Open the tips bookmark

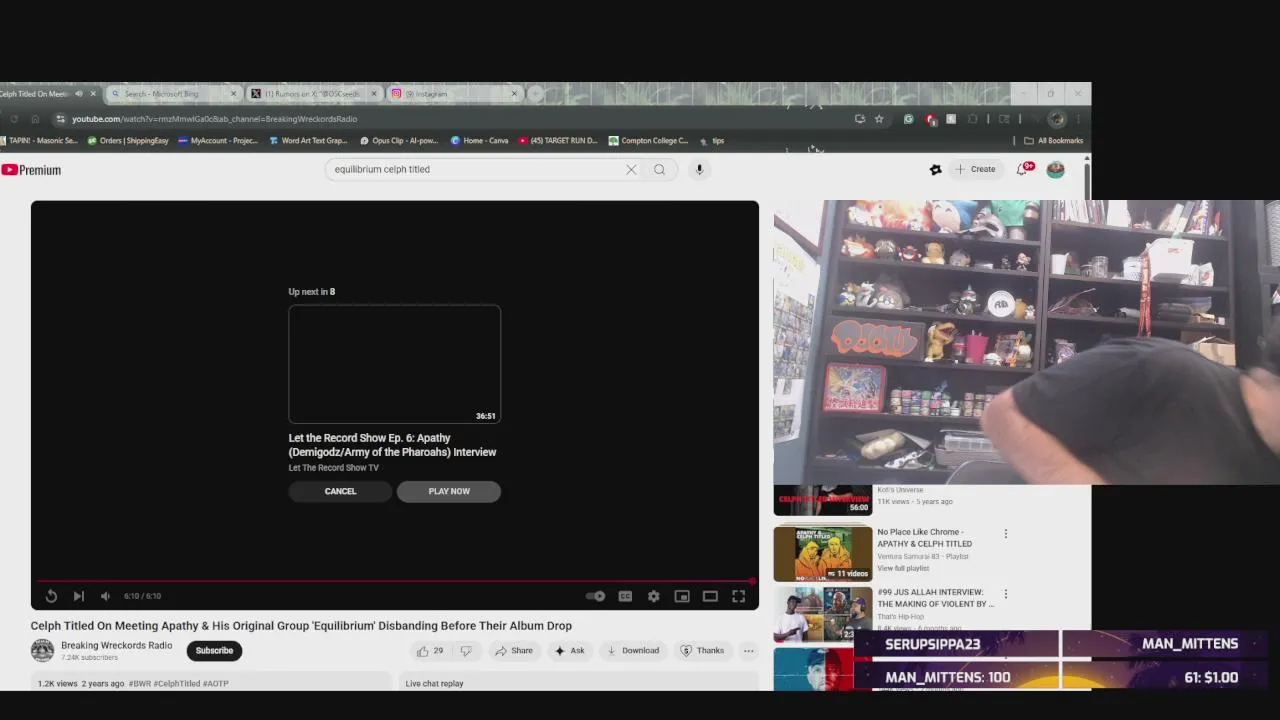coord(712,141)
